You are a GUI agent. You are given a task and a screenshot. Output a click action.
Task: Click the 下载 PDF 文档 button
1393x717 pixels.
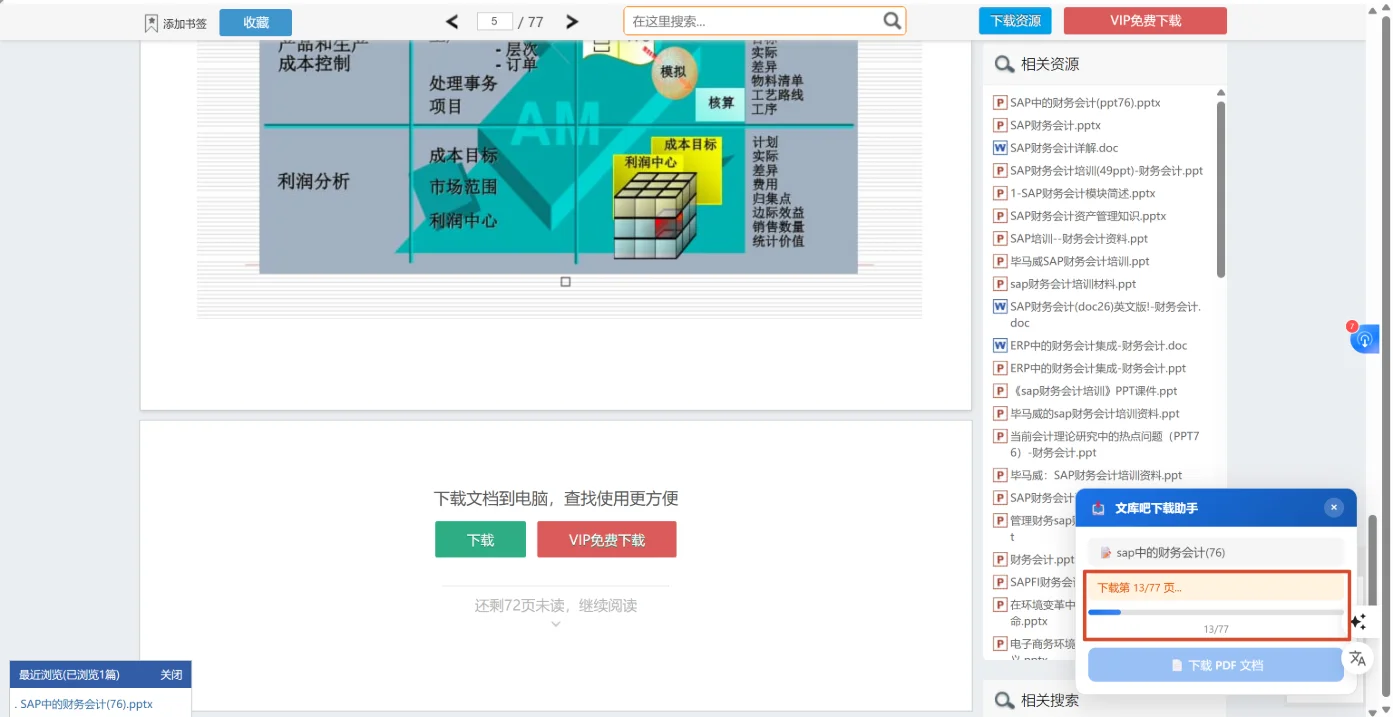tap(1216, 665)
